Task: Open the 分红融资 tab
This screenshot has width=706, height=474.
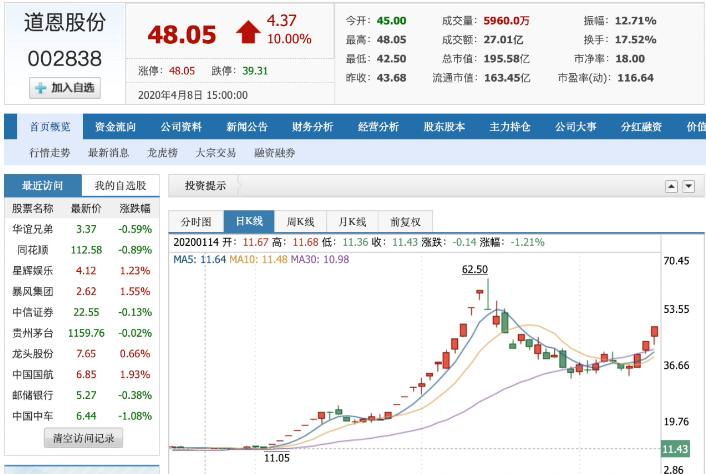Action: click(x=641, y=126)
